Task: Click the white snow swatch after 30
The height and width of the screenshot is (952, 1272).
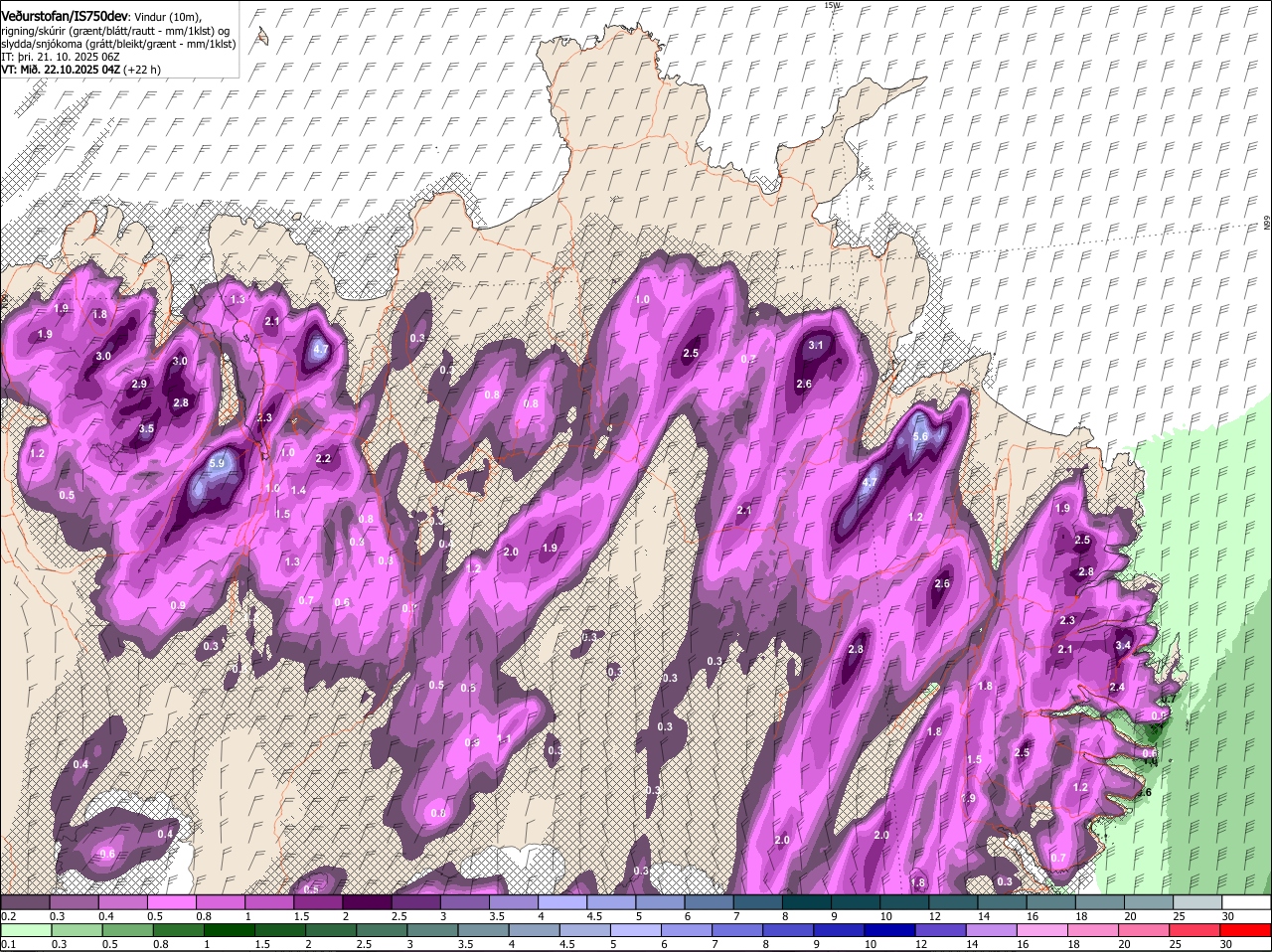Action: pos(1247,902)
